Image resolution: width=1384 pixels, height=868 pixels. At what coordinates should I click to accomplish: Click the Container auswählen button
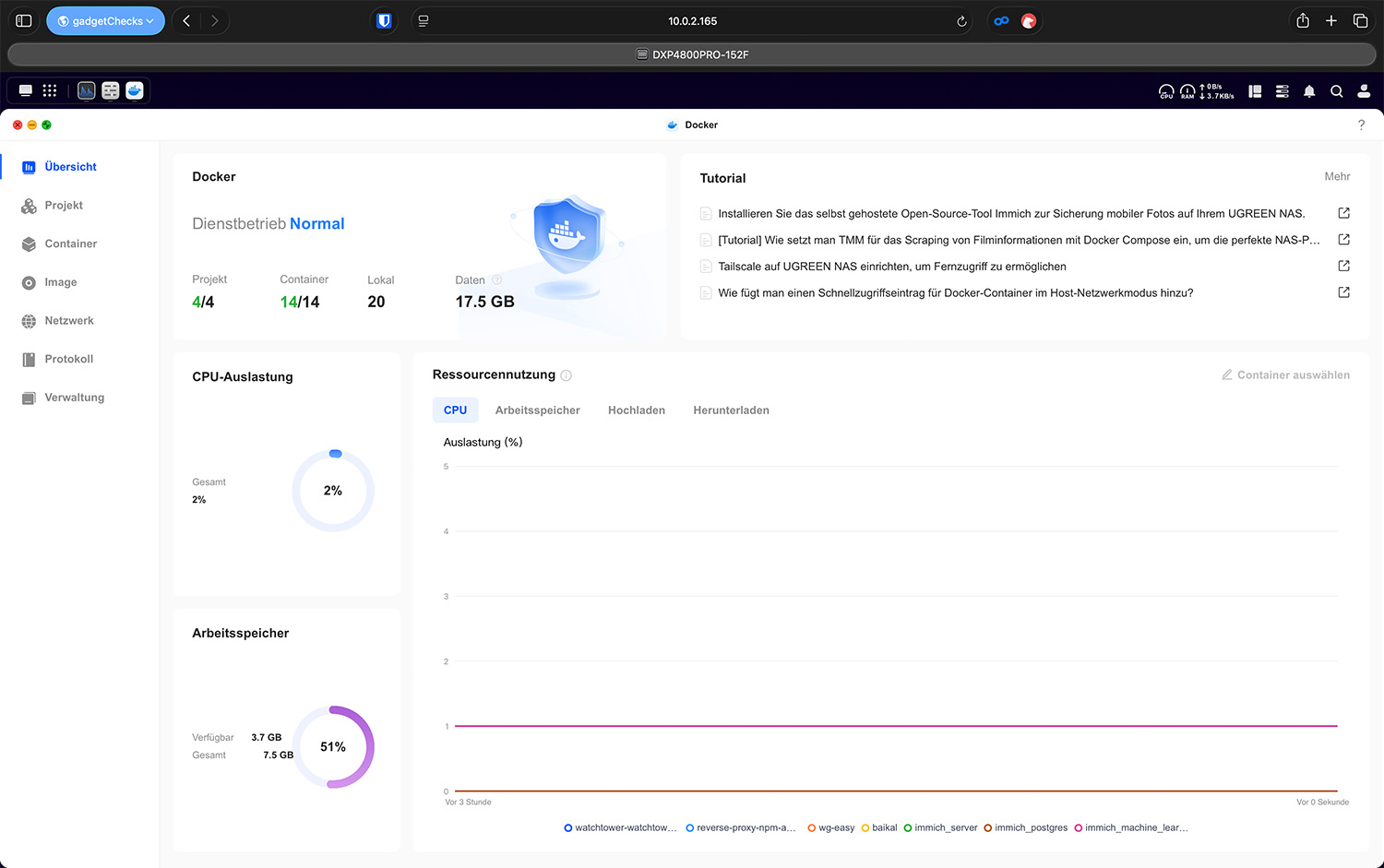[x=1285, y=375]
